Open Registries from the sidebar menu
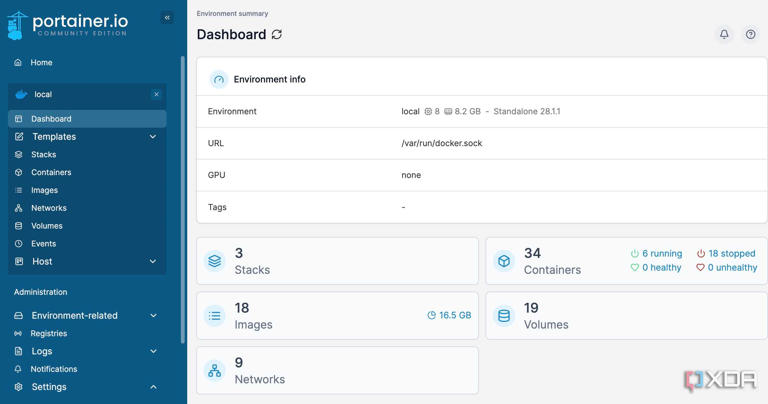The image size is (768, 404). [x=48, y=333]
